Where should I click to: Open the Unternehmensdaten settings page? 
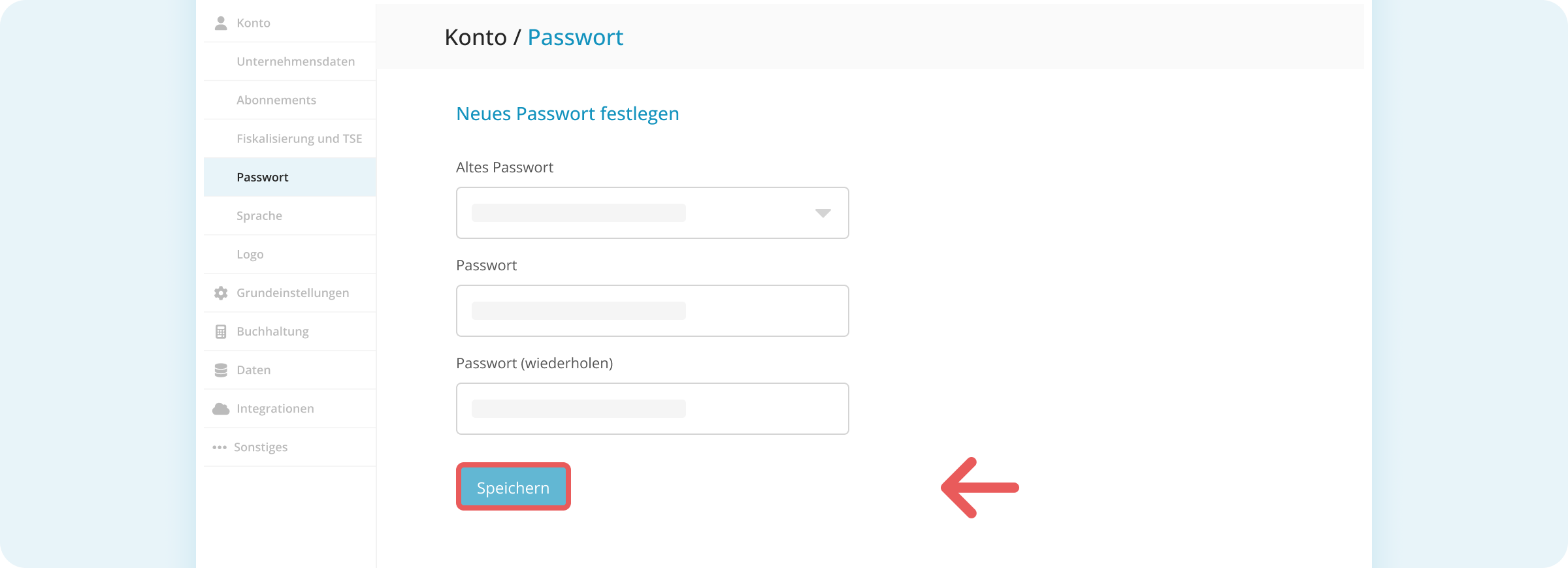296,61
